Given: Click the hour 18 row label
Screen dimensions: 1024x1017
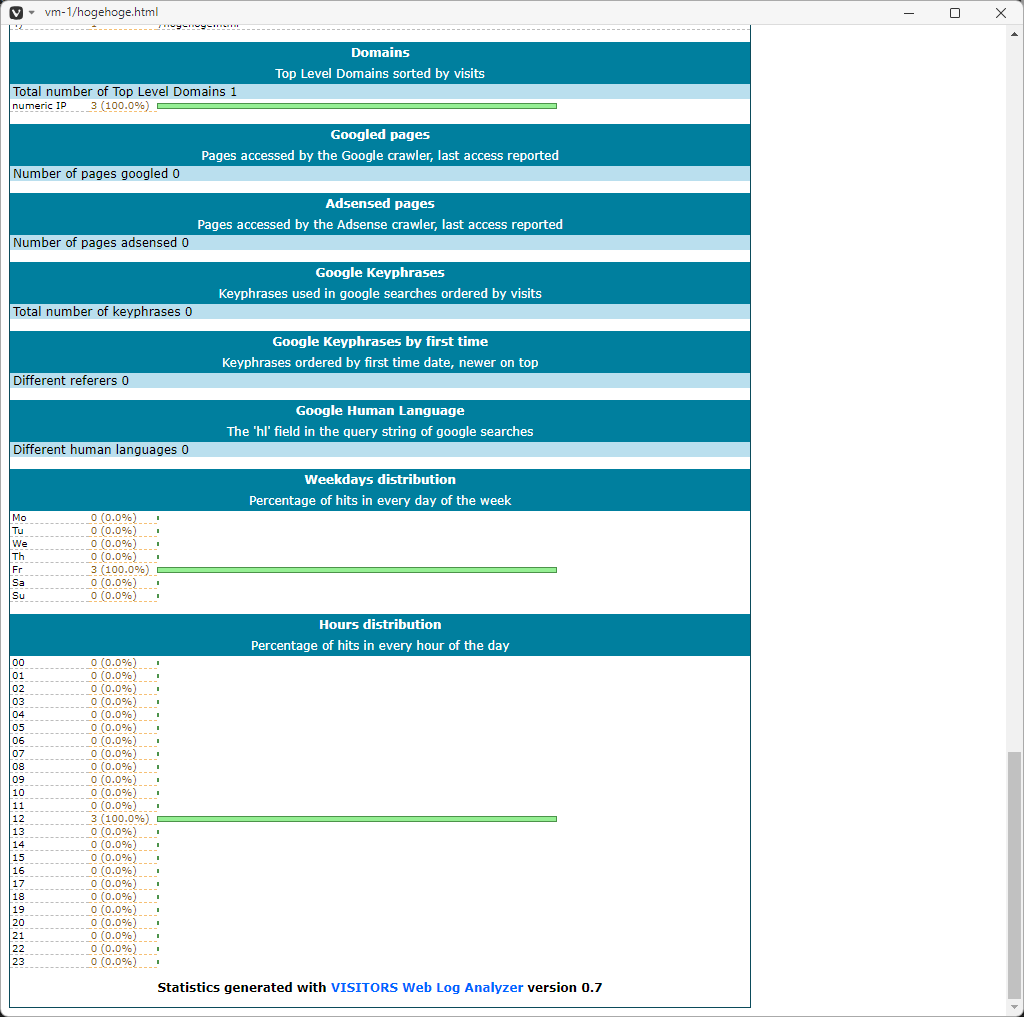Looking at the screenshot, I should point(18,897).
